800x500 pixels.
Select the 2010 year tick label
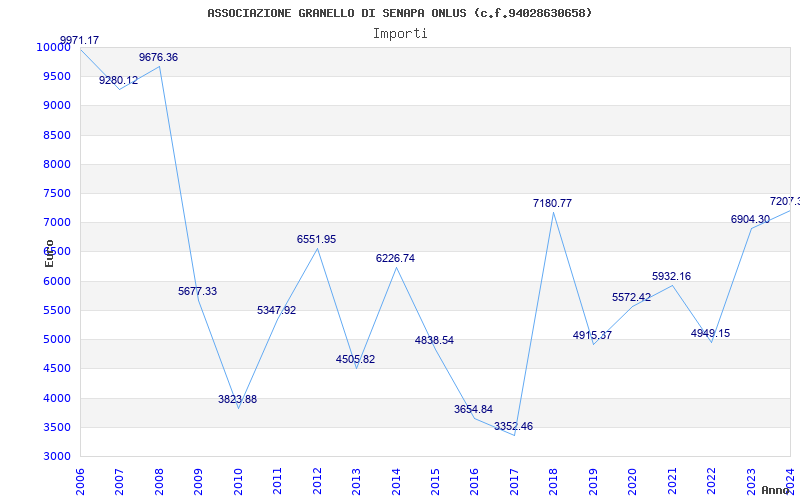238,482
